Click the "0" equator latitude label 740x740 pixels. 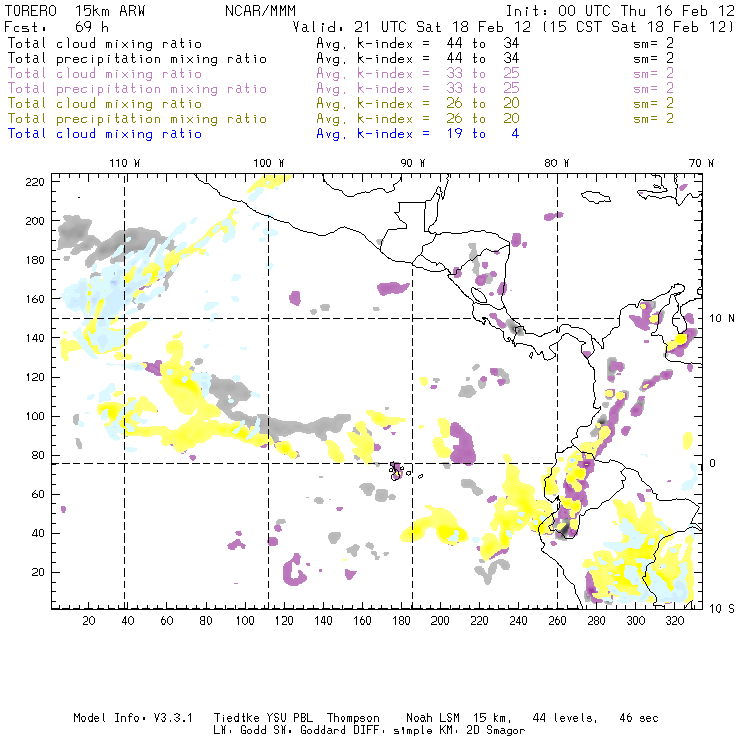coord(713,463)
